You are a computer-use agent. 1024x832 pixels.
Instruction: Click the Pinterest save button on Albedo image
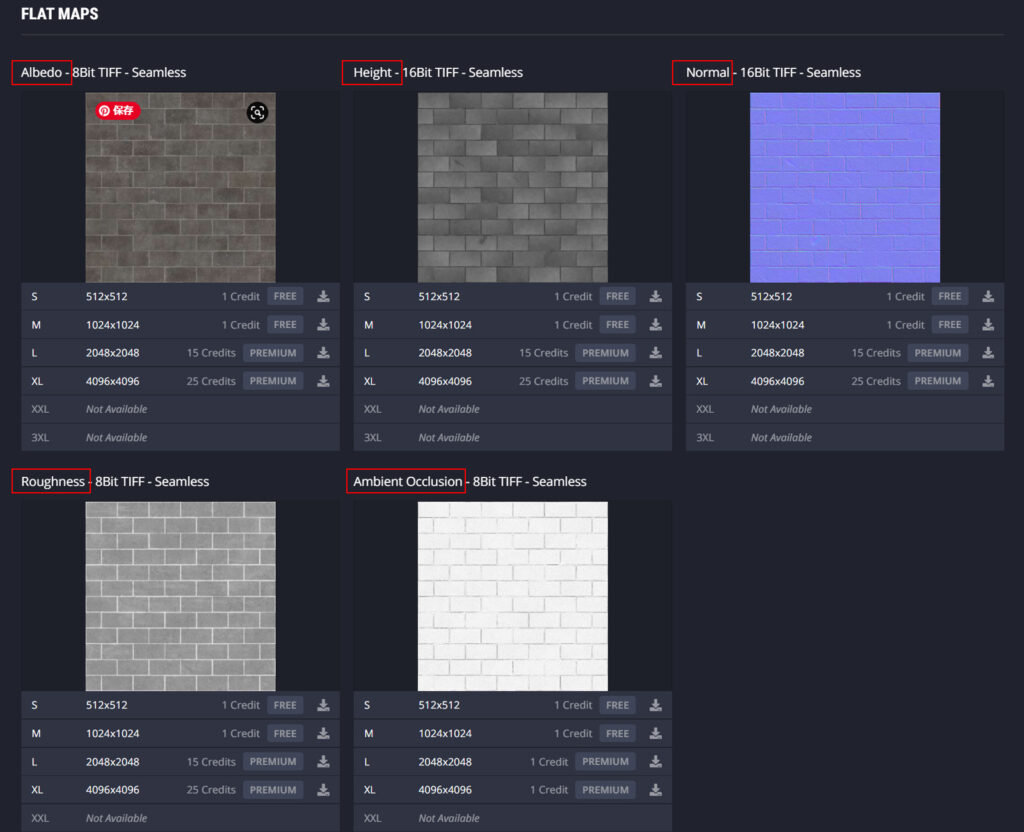pyautogui.click(x=118, y=110)
